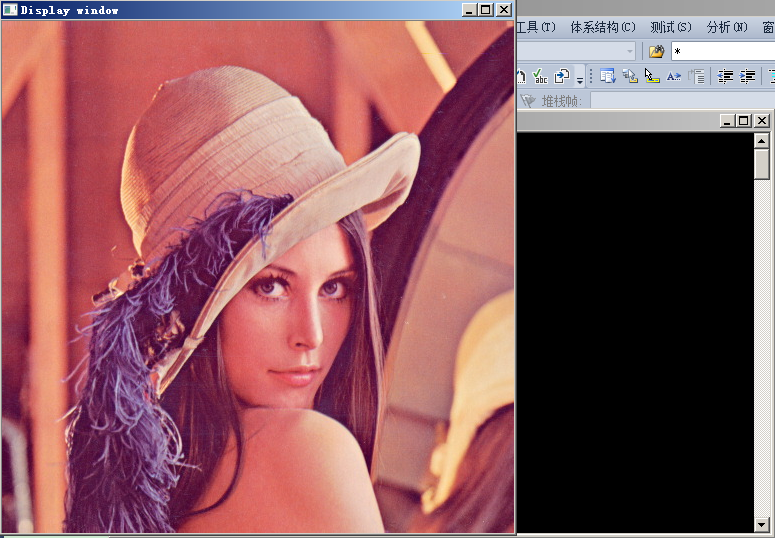The height and width of the screenshot is (538, 775).
Task: Click console scrollbar down arrow
Action: [x=762, y=525]
